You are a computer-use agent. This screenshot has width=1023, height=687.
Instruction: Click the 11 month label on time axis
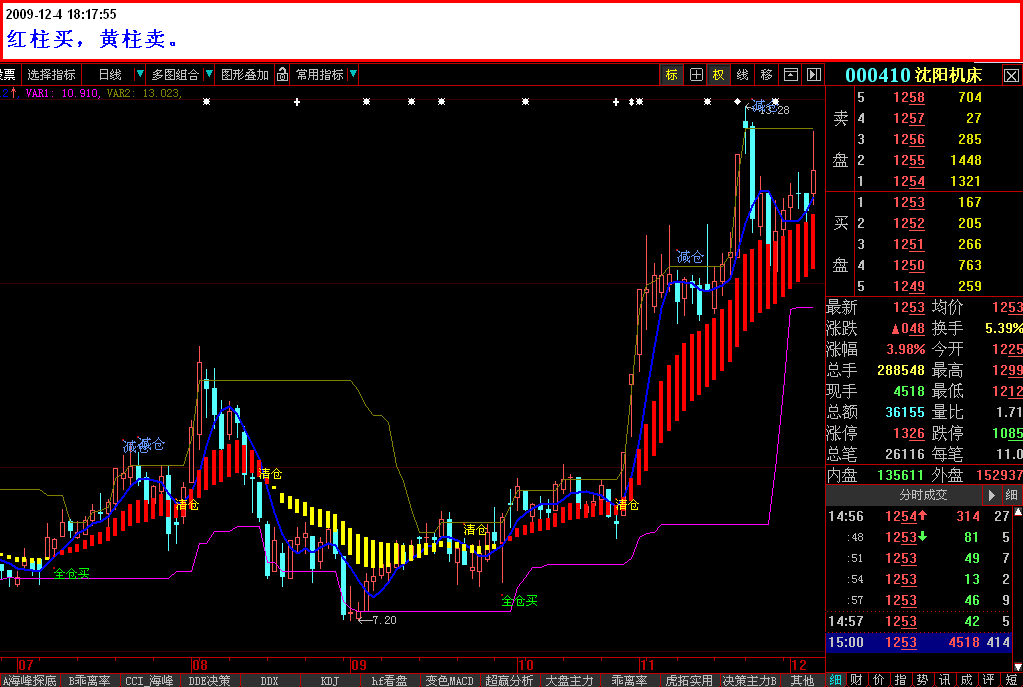tap(647, 665)
